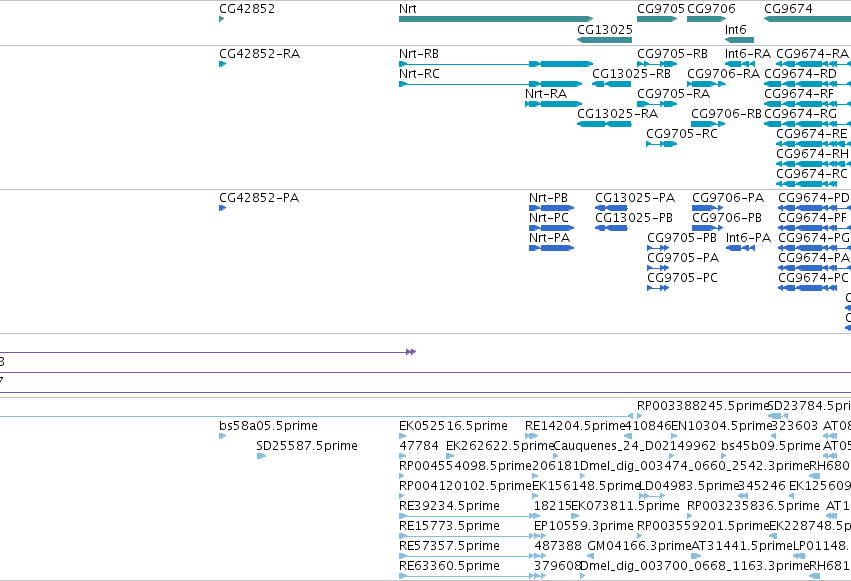Viewport: 851px width, 581px height.
Task: Select the CG9674-RE transcript
Action: point(813,144)
